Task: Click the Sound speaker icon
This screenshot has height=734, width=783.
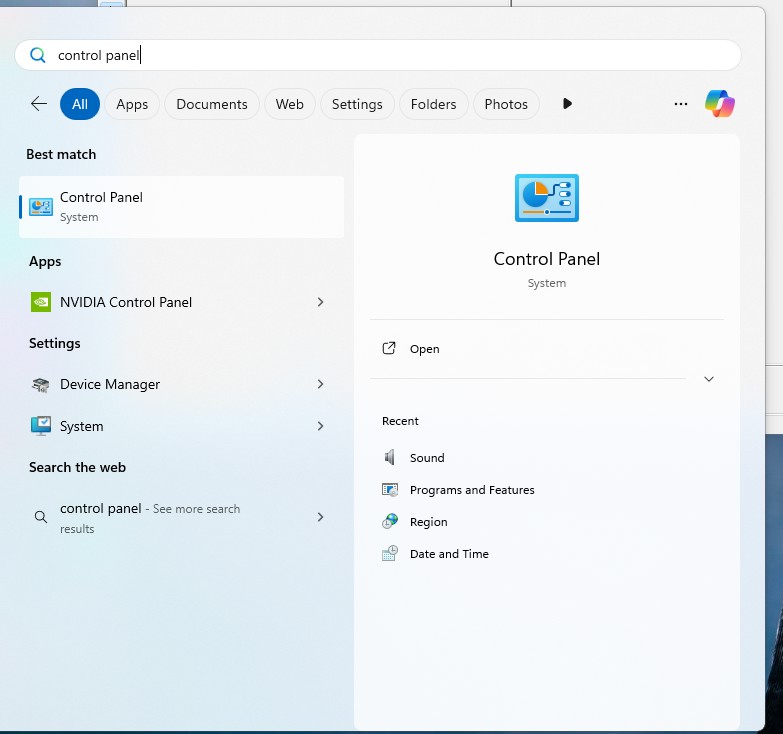Action: [x=390, y=457]
